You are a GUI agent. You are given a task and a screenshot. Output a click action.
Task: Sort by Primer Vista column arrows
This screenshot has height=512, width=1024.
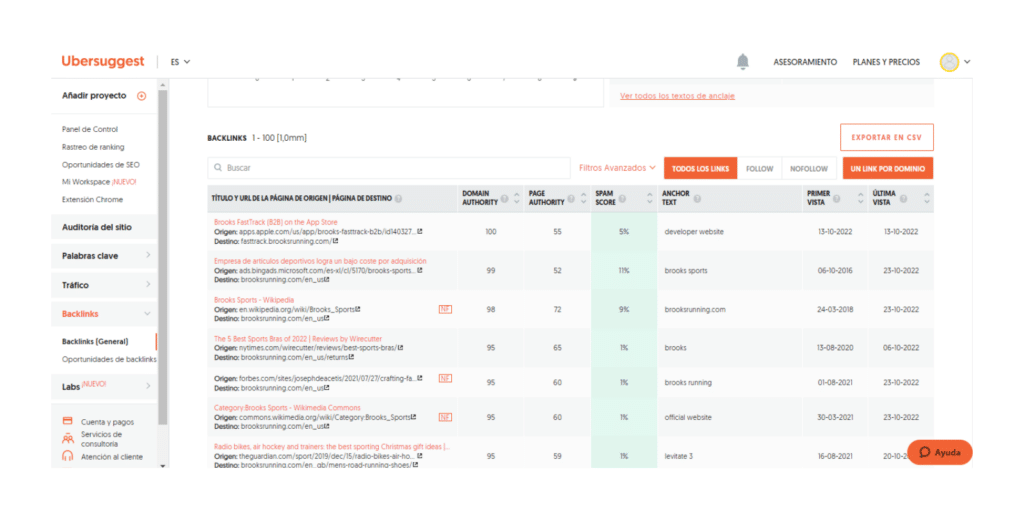[x=860, y=199]
